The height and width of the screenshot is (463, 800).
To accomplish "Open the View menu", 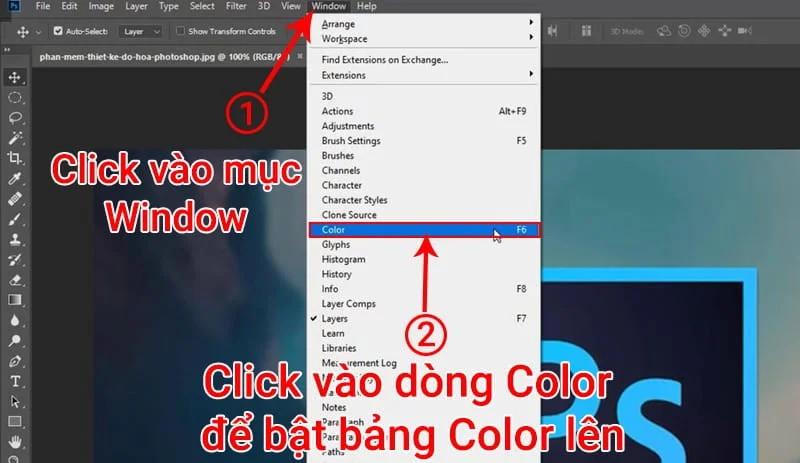I will point(291,6).
